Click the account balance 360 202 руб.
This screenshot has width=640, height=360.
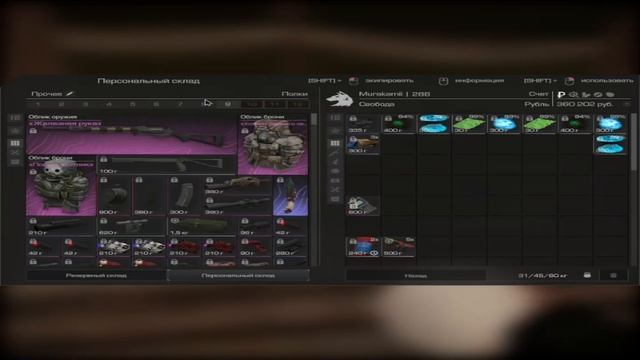click(x=584, y=104)
